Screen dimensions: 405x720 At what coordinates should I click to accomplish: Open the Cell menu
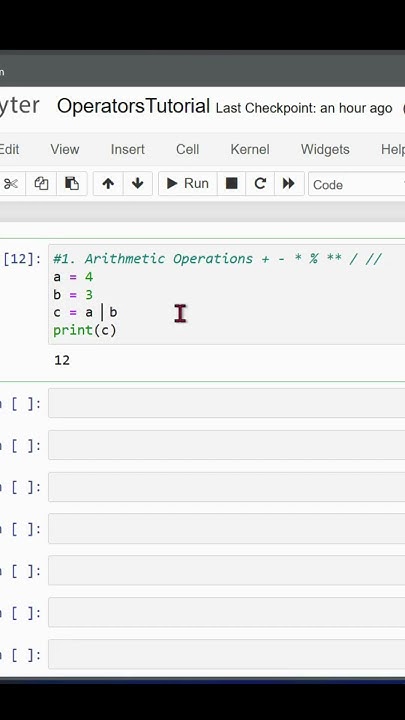tap(187, 149)
